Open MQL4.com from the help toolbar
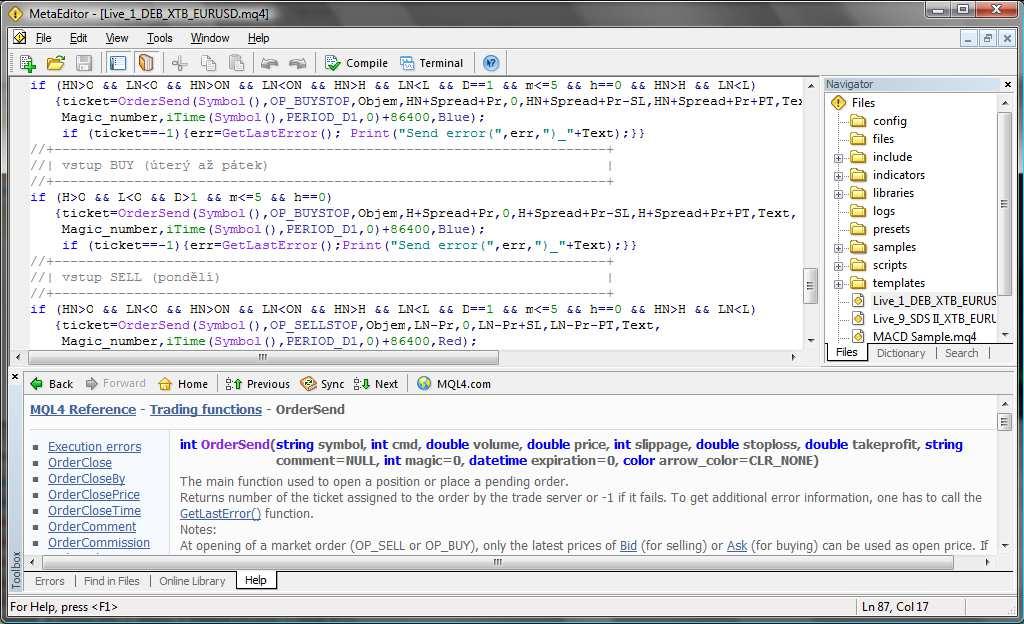This screenshot has height=624, width=1024. coord(454,384)
